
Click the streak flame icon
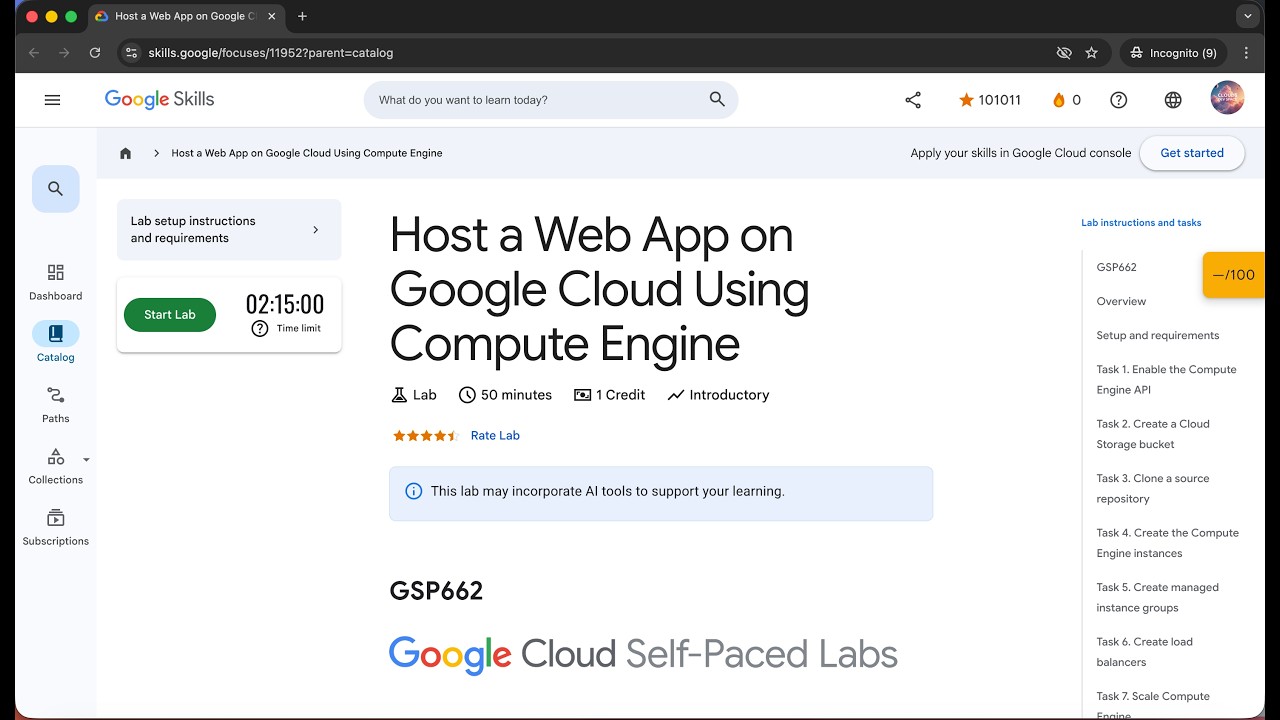tap(1059, 100)
